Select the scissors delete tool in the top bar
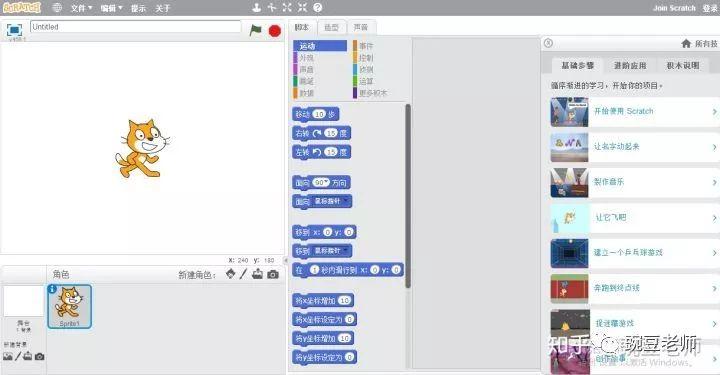720x375 pixels. coord(272,7)
